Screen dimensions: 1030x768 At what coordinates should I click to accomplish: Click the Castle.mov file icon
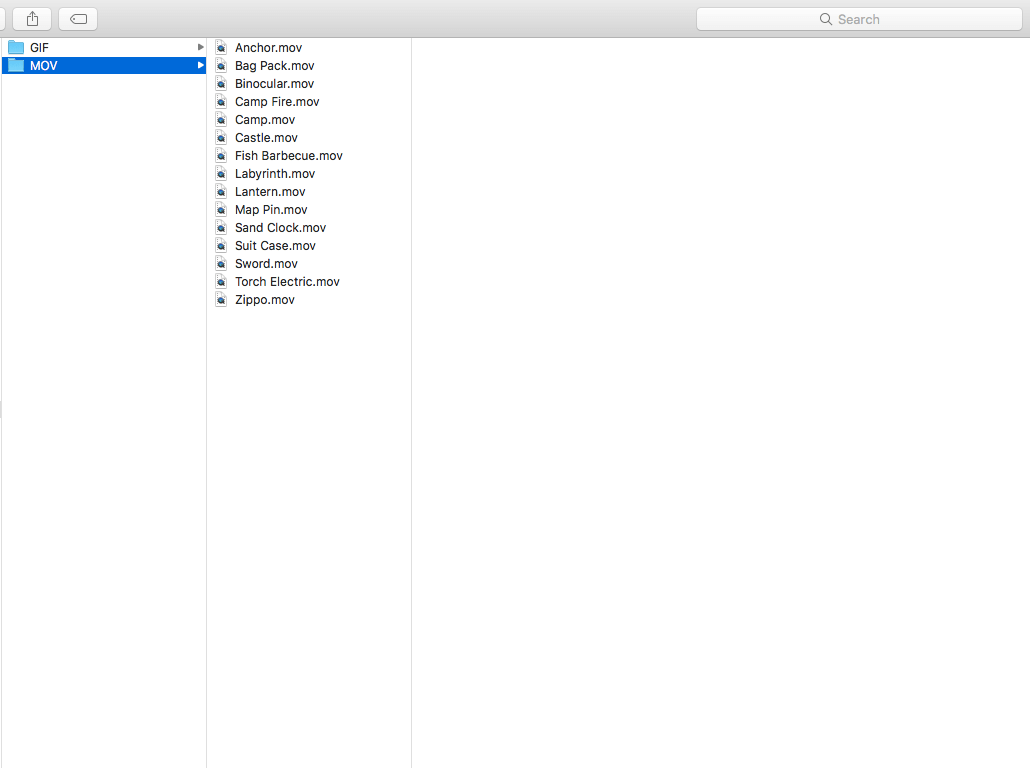tap(221, 137)
